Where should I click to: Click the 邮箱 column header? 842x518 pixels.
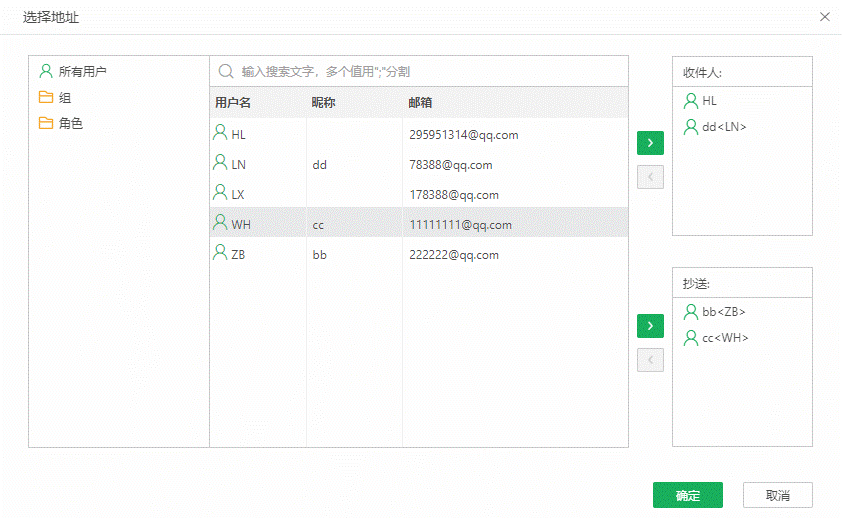tap(420, 103)
